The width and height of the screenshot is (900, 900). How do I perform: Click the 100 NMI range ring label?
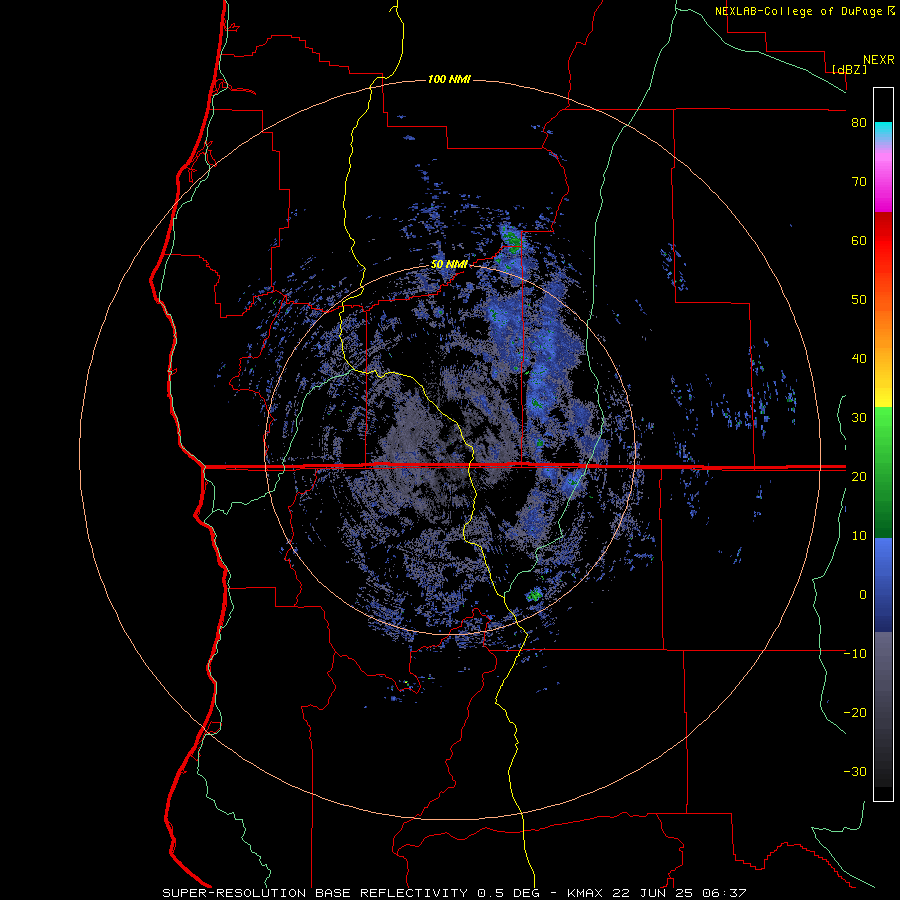pos(449,79)
